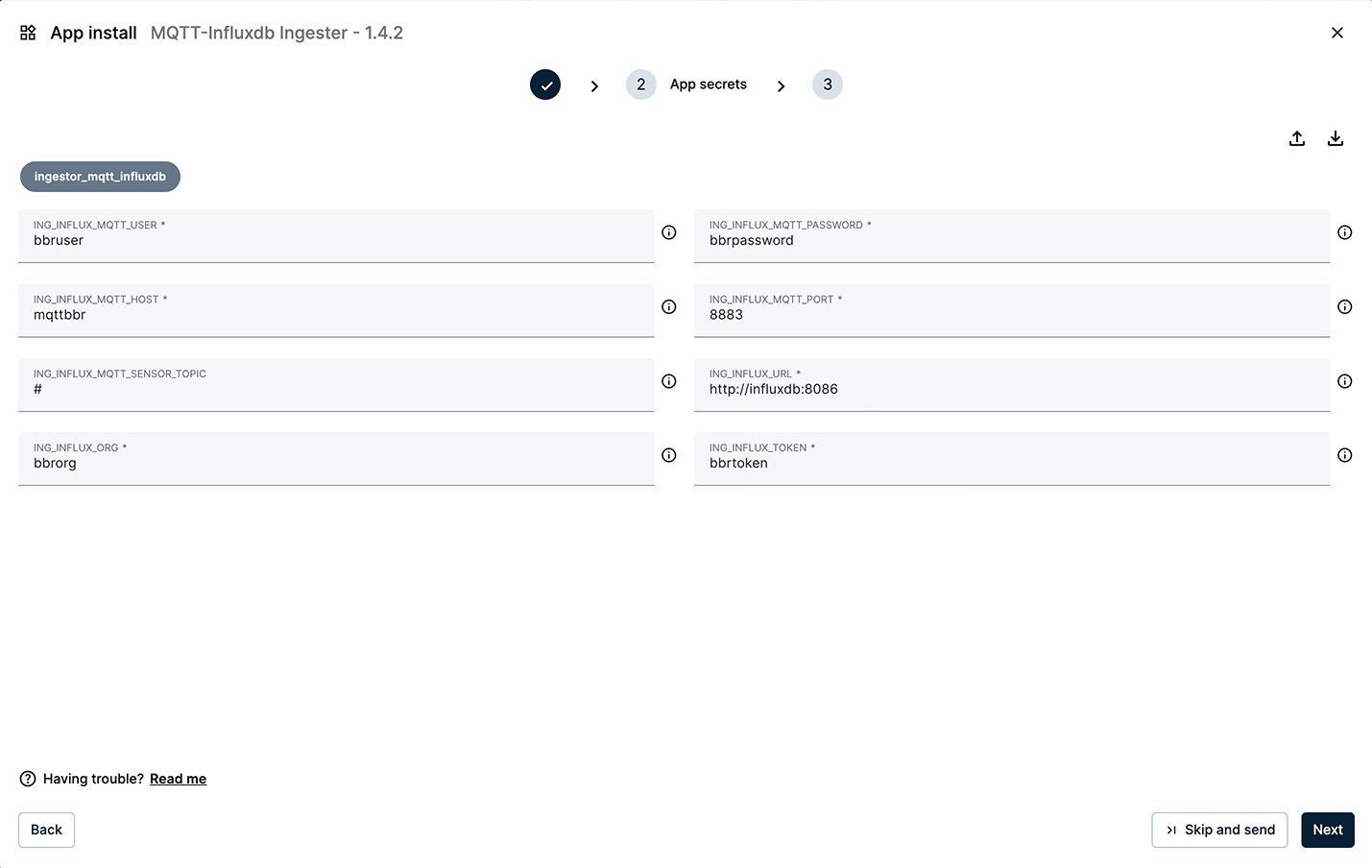Jump to step 3 in wizard

tap(827, 84)
